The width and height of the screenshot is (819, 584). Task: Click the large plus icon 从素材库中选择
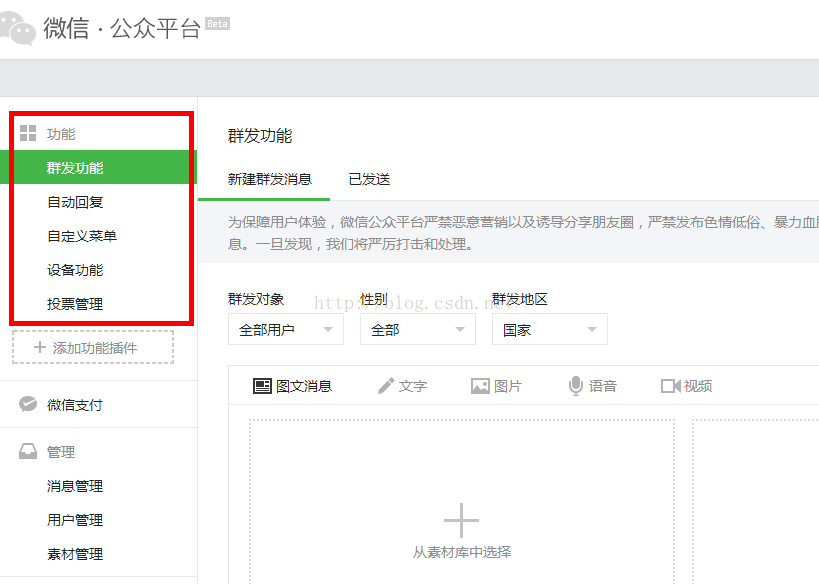(461, 520)
